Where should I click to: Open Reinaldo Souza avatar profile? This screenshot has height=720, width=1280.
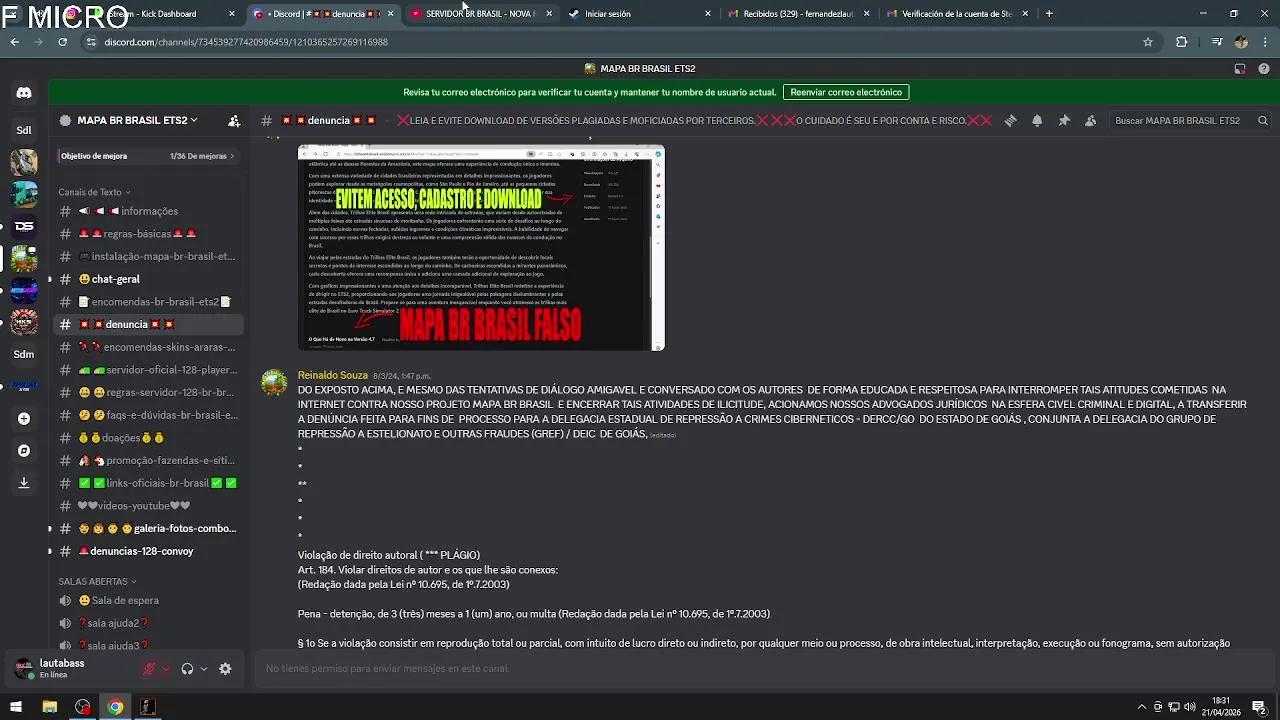[x=274, y=383]
